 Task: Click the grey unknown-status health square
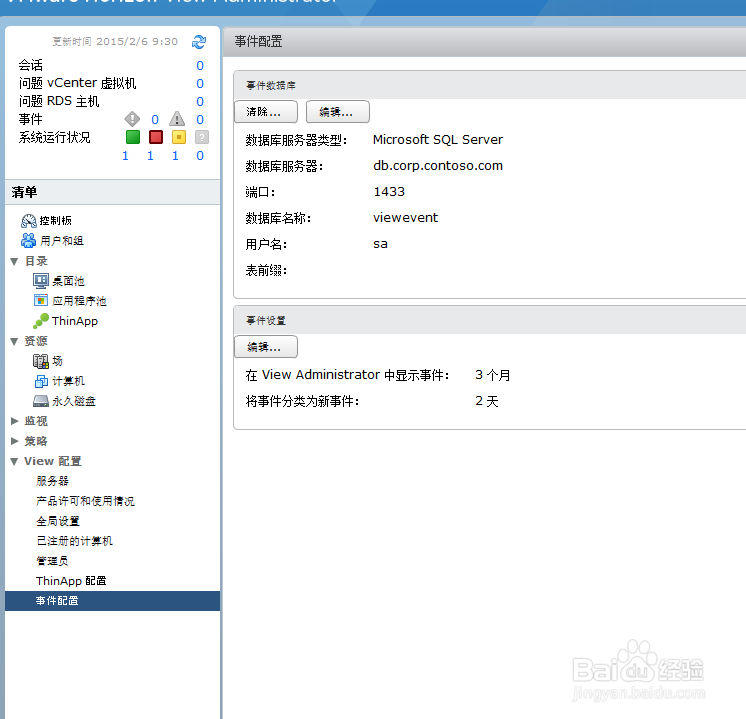[202, 137]
